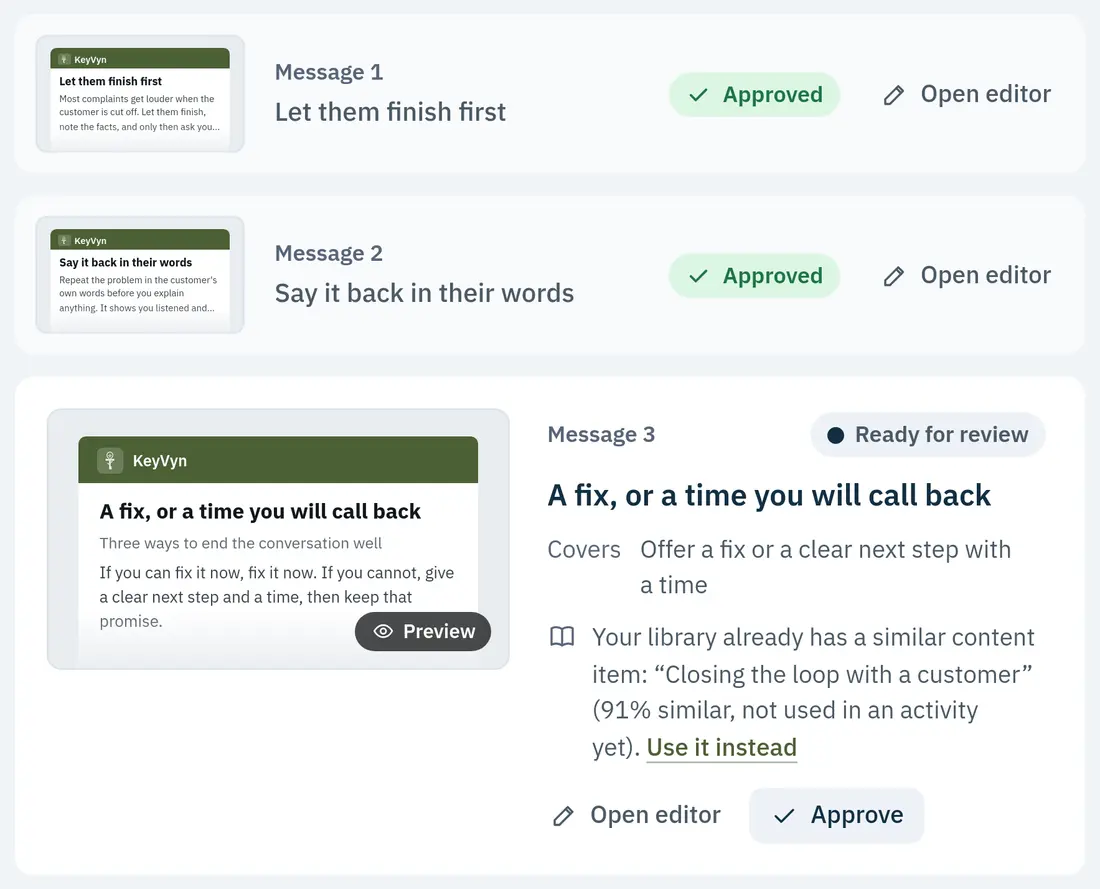Click the title 'Say it back in their words'
The width and height of the screenshot is (1100, 889).
coord(424,293)
